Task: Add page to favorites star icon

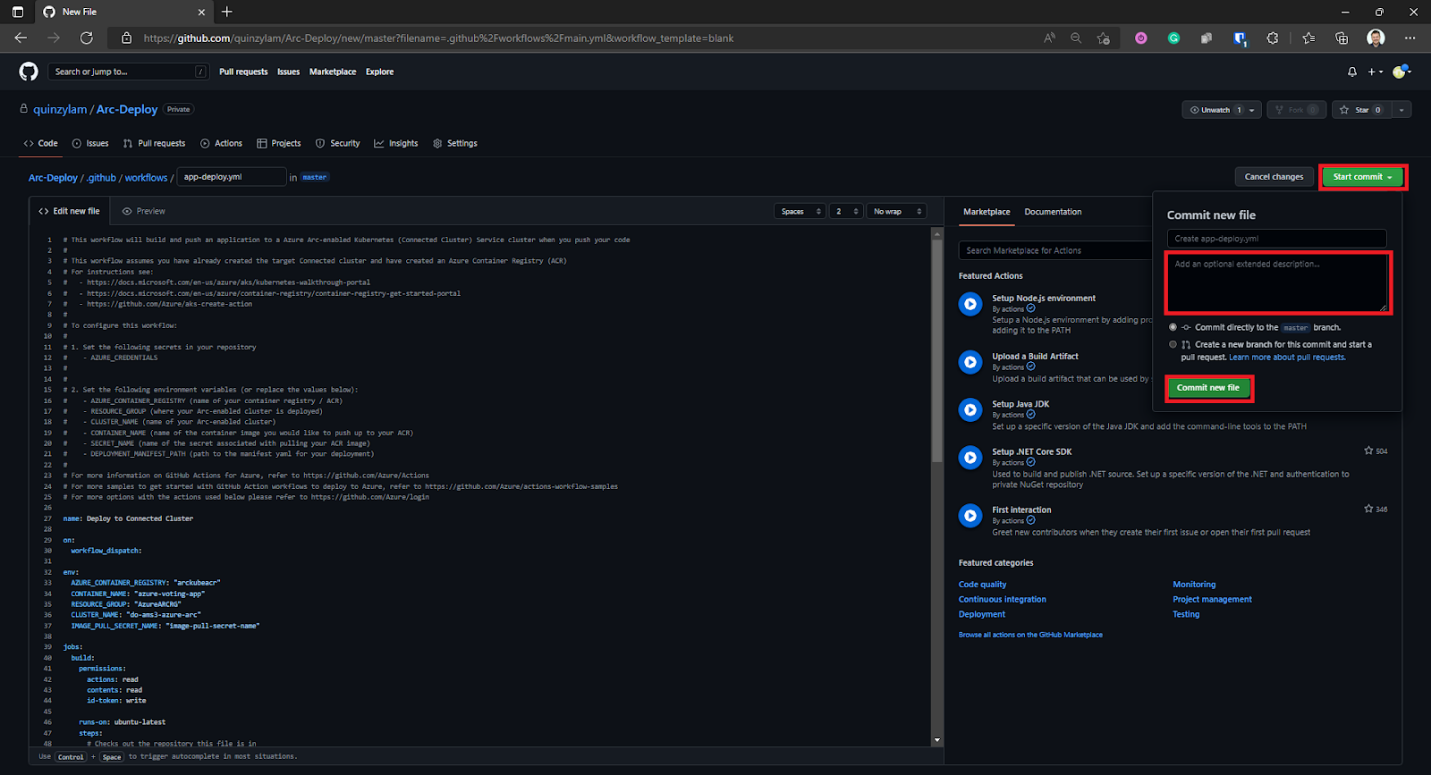Action: click(1103, 38)
